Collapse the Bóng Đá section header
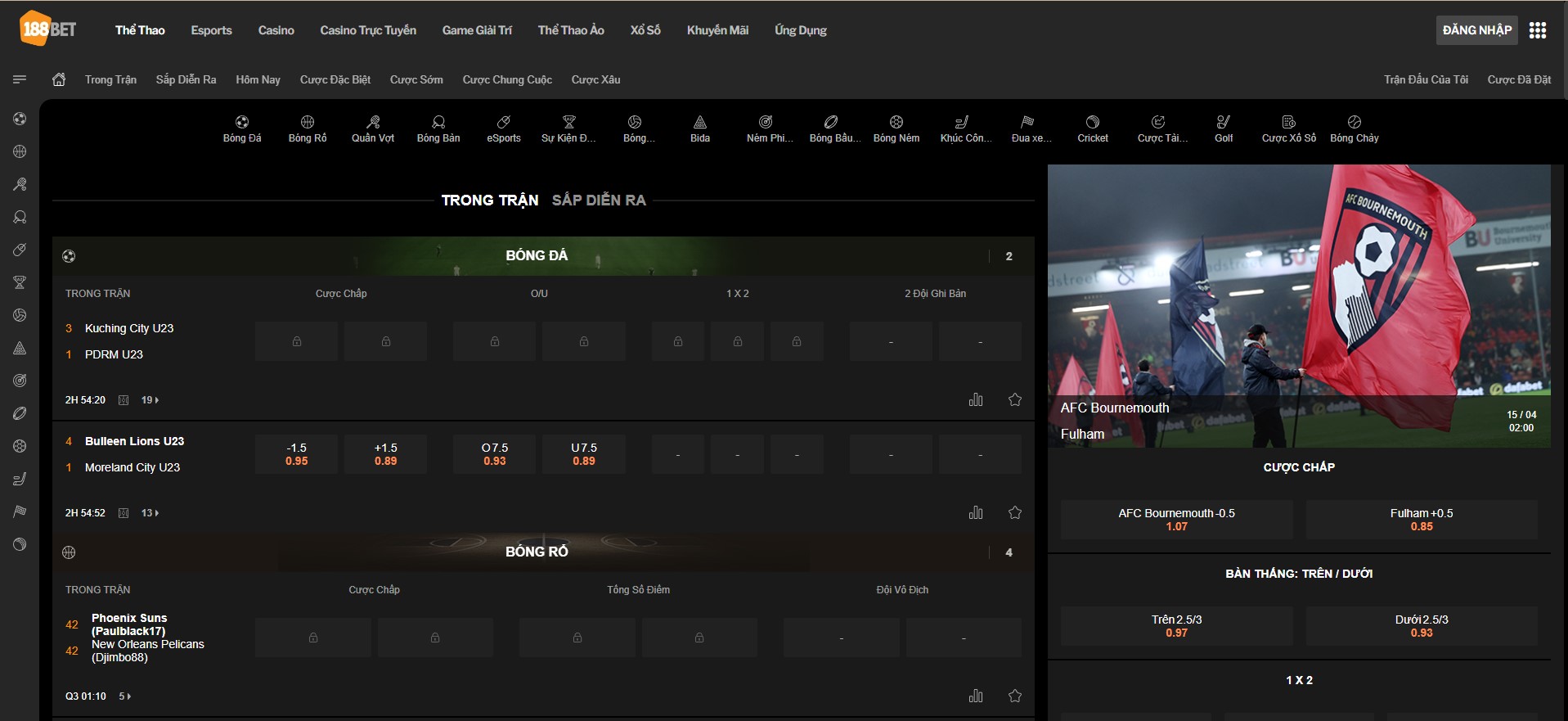The height and width of the screenshot is (721, 1568). 543,255
